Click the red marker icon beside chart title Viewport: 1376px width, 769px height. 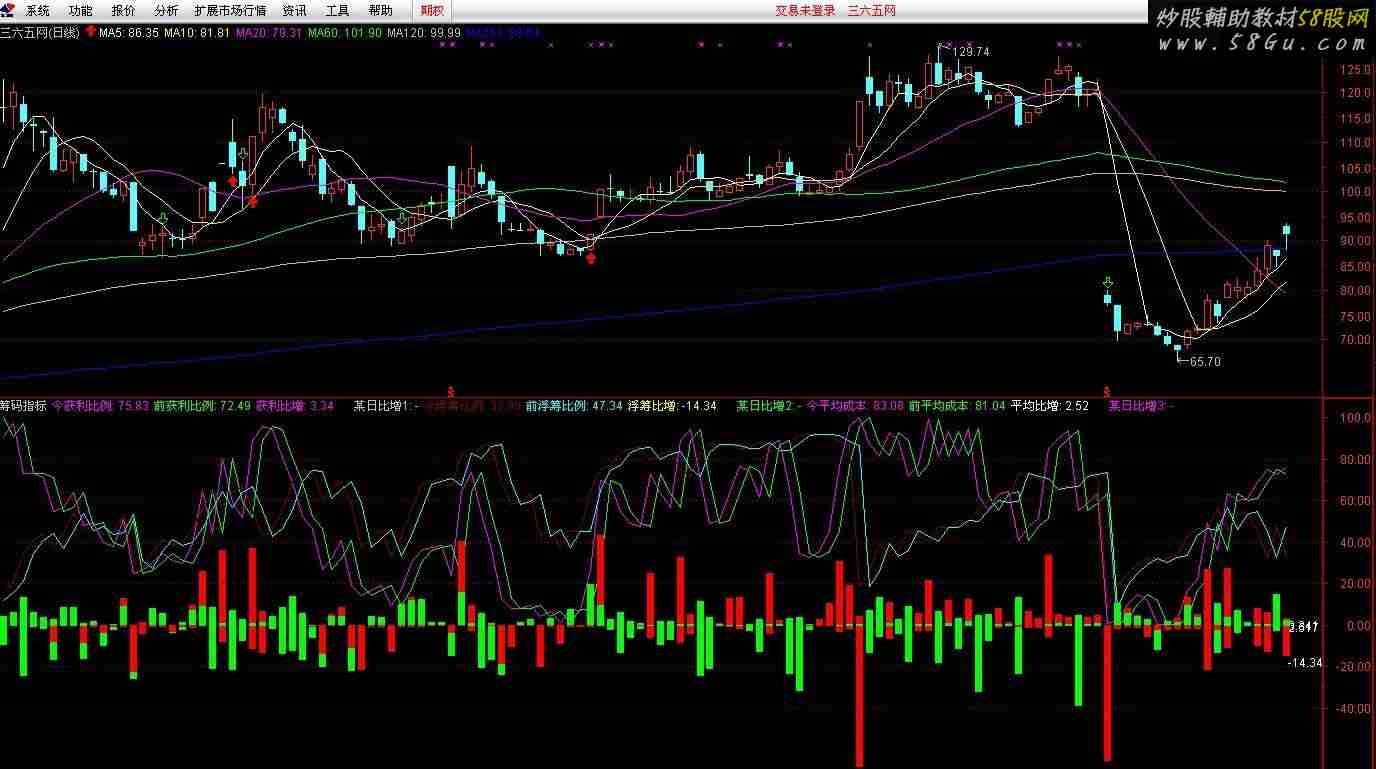click(91, 32)
